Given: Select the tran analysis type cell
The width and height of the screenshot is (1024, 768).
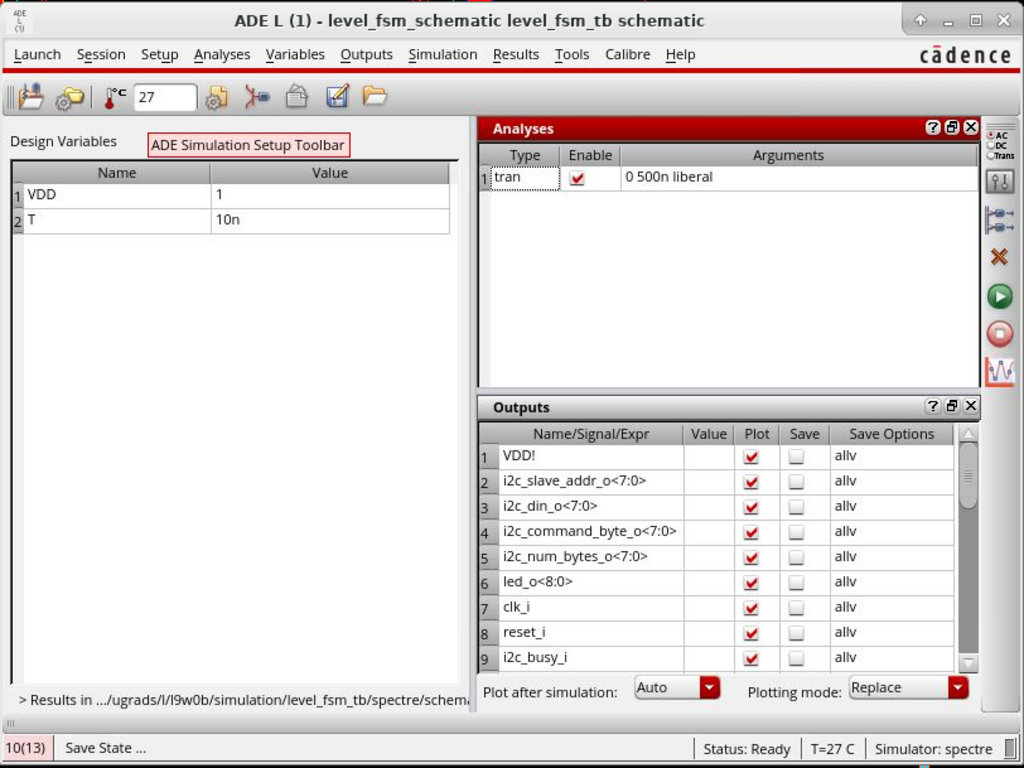Looking at the screenshot, I should point(525,178).
